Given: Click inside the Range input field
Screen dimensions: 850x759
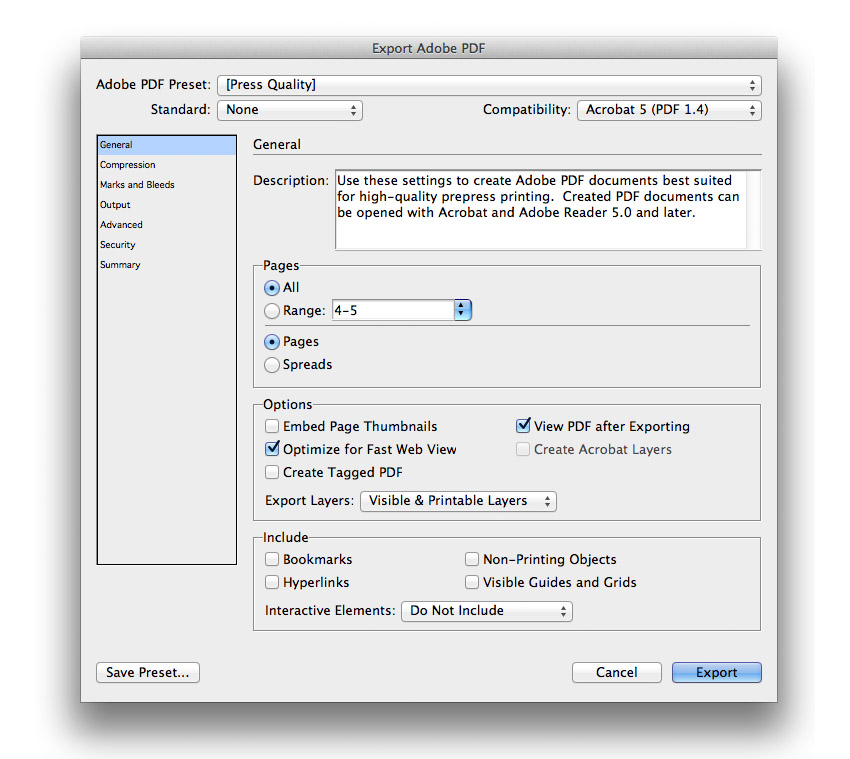Looking at the screenshot, I should click(393, 311).
